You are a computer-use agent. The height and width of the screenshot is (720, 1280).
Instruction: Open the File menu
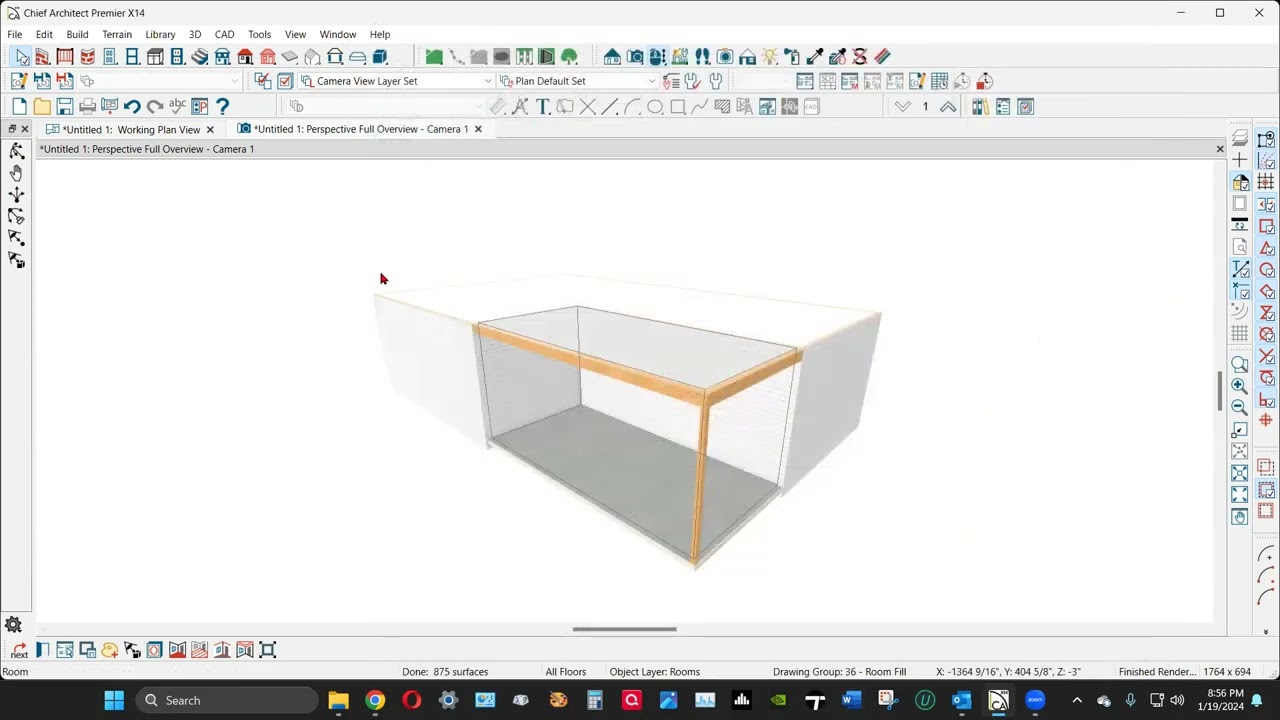(x=15, y=34)
